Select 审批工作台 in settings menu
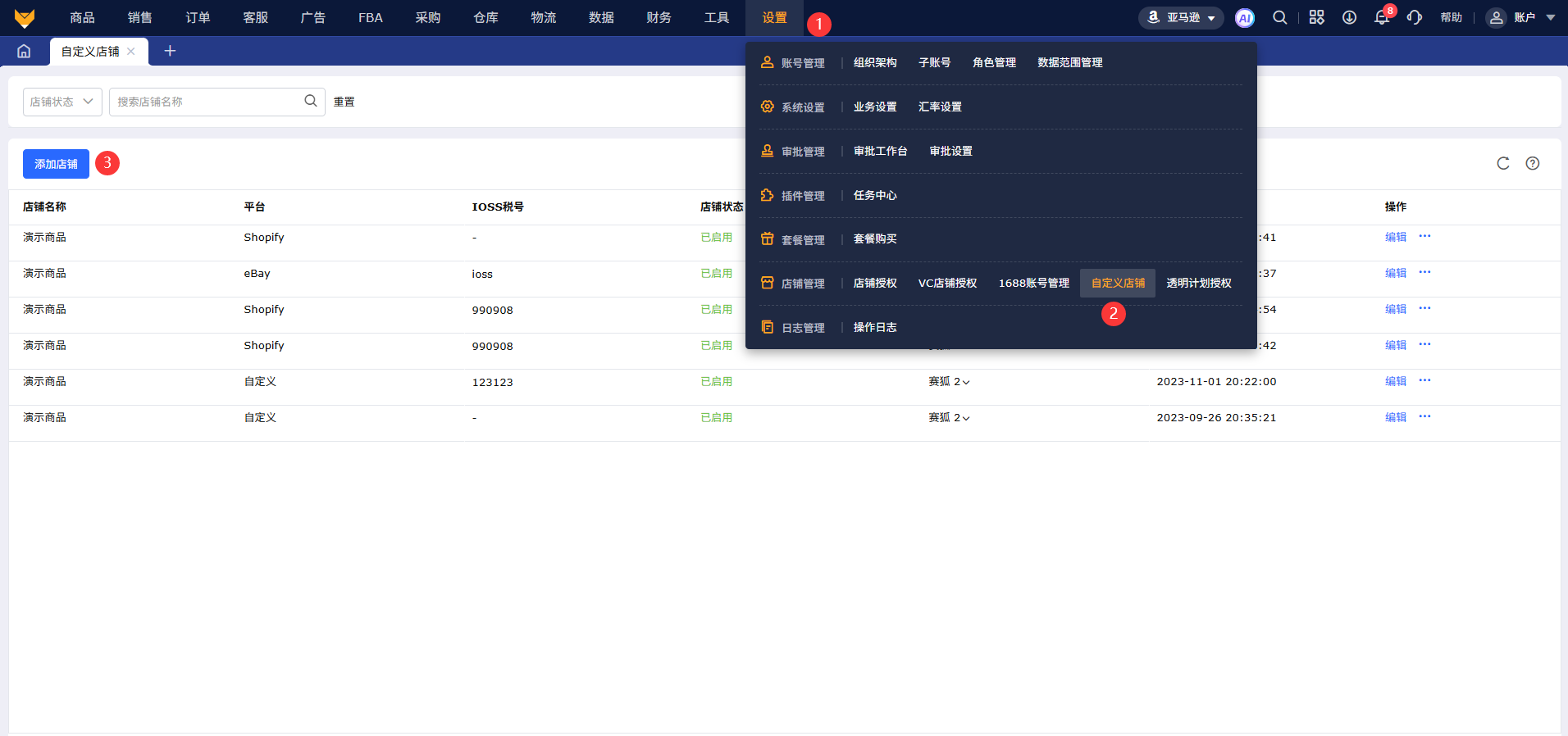Screen dimensions: 1568x736 click(881, 151)
